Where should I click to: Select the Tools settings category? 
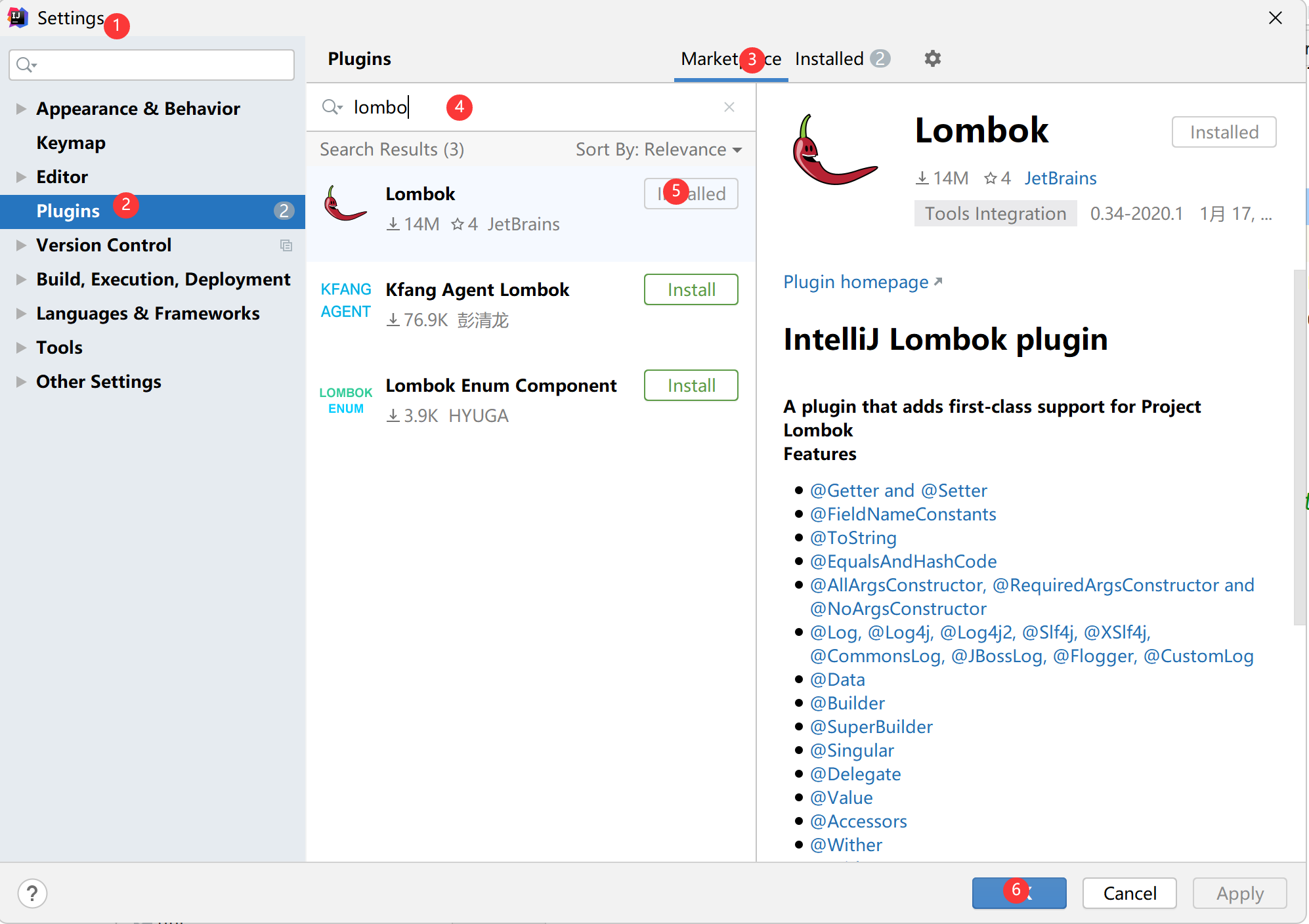(x=59, y=348)
